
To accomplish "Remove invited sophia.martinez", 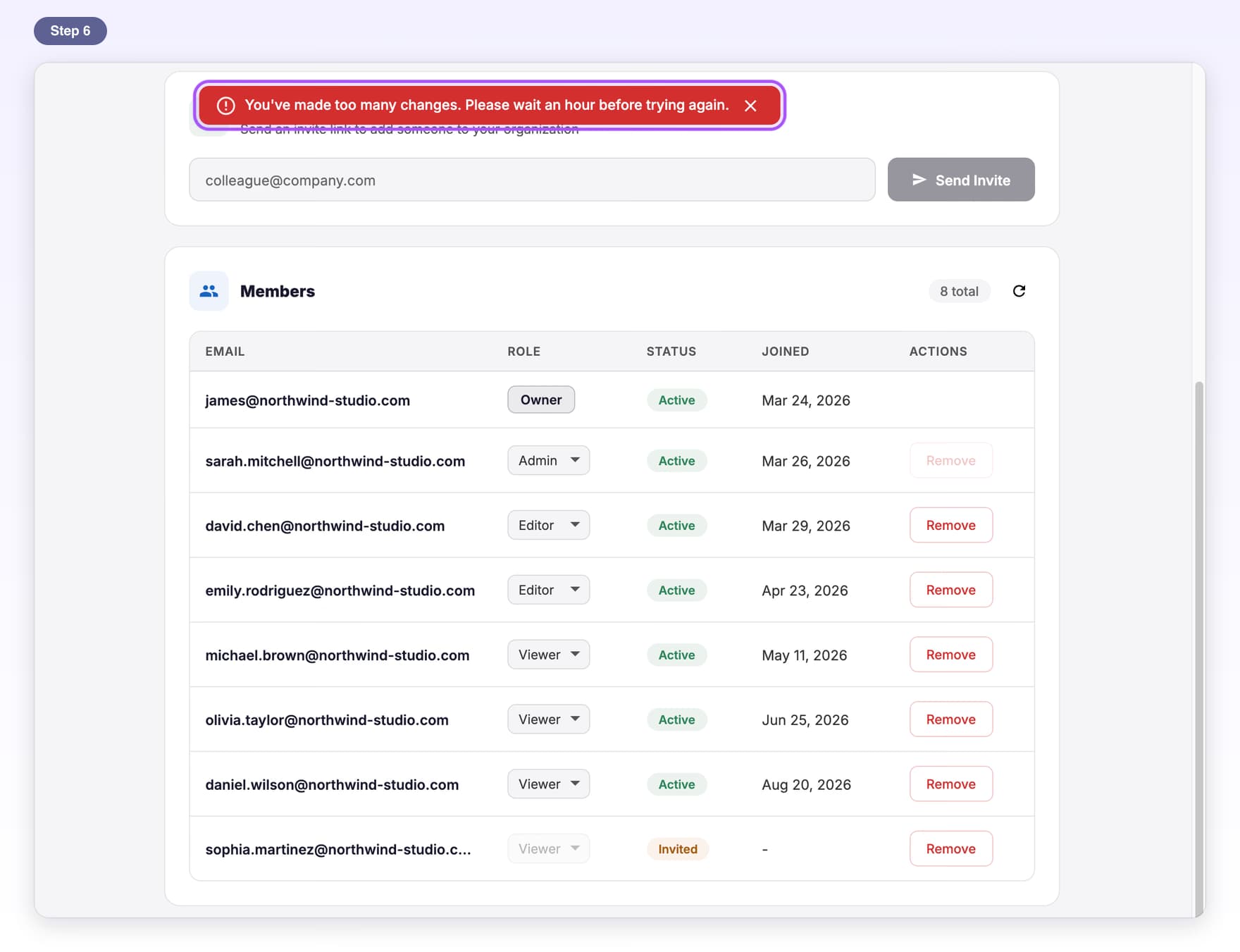I will click(x=951, y=849).
